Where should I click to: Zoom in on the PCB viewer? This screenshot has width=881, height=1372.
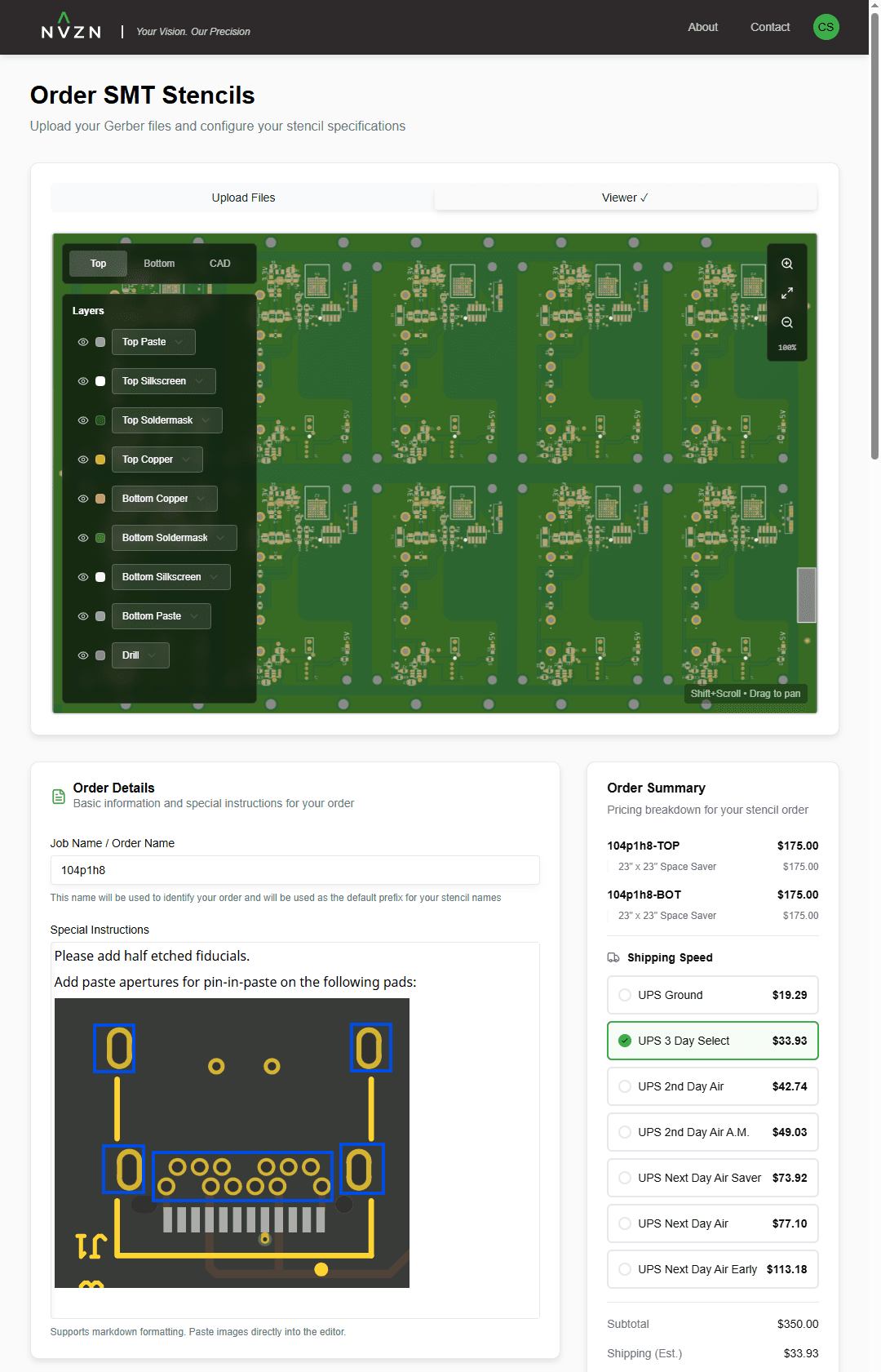[x=787, y=264]
